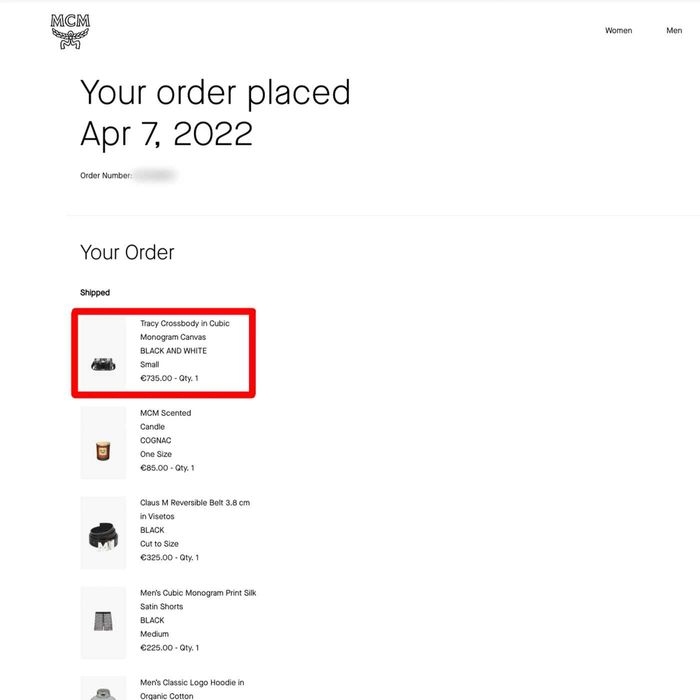The image size is (700, 700).
Task: Open Claus M Reversible Belt product name
Action: tap(194, 509)
